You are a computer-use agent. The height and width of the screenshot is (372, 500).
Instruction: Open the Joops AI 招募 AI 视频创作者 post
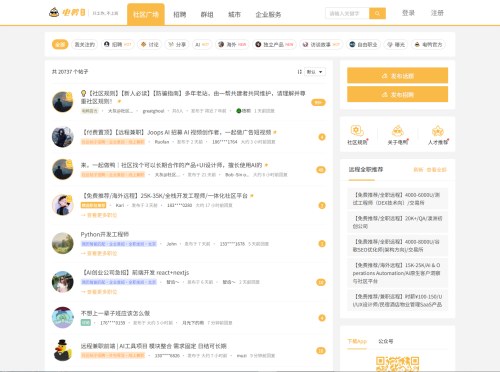click(x=177, y=132)
